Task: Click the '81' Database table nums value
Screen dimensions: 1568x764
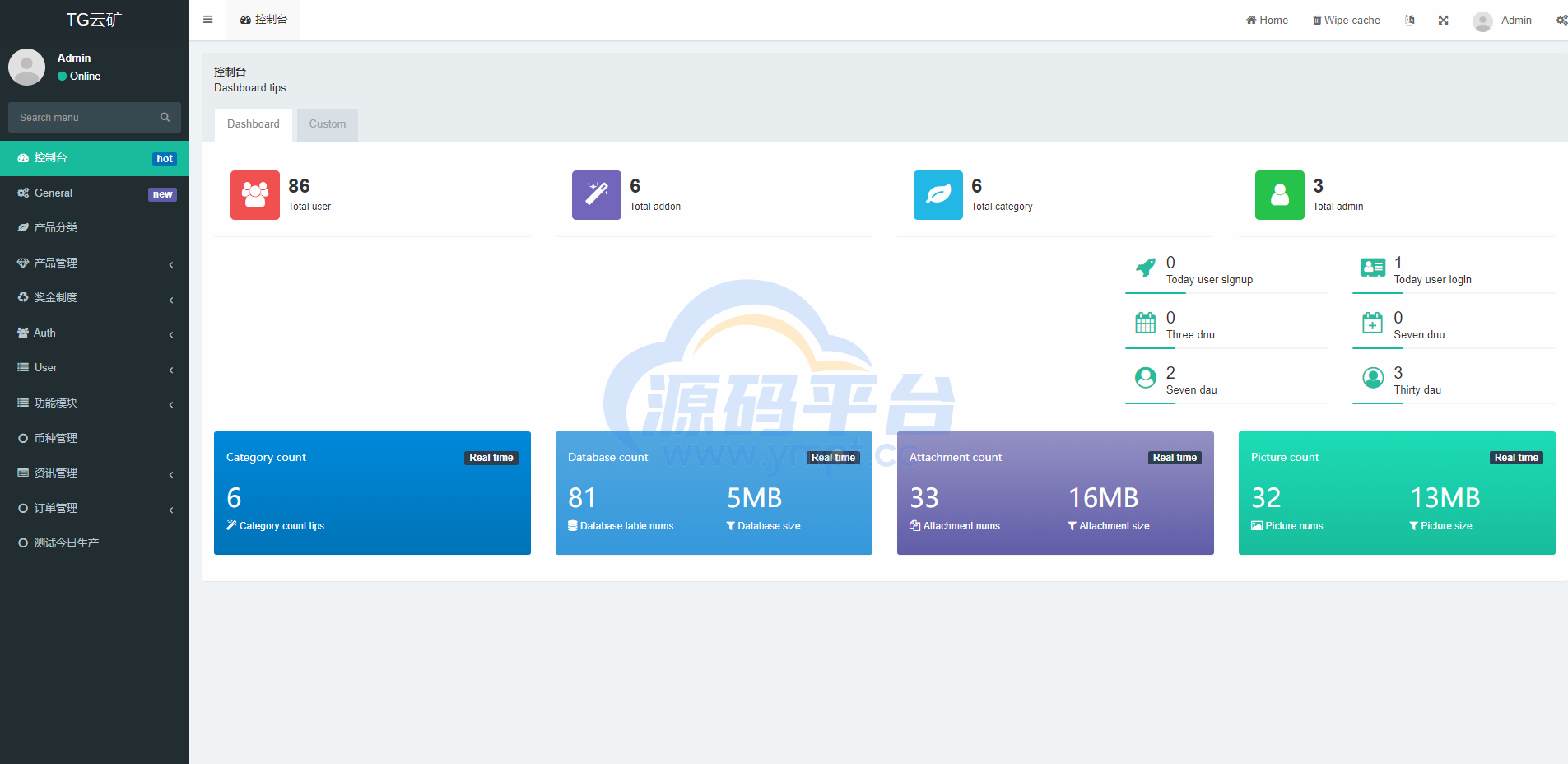Action: pyautogui.click(x=582, y=498)
